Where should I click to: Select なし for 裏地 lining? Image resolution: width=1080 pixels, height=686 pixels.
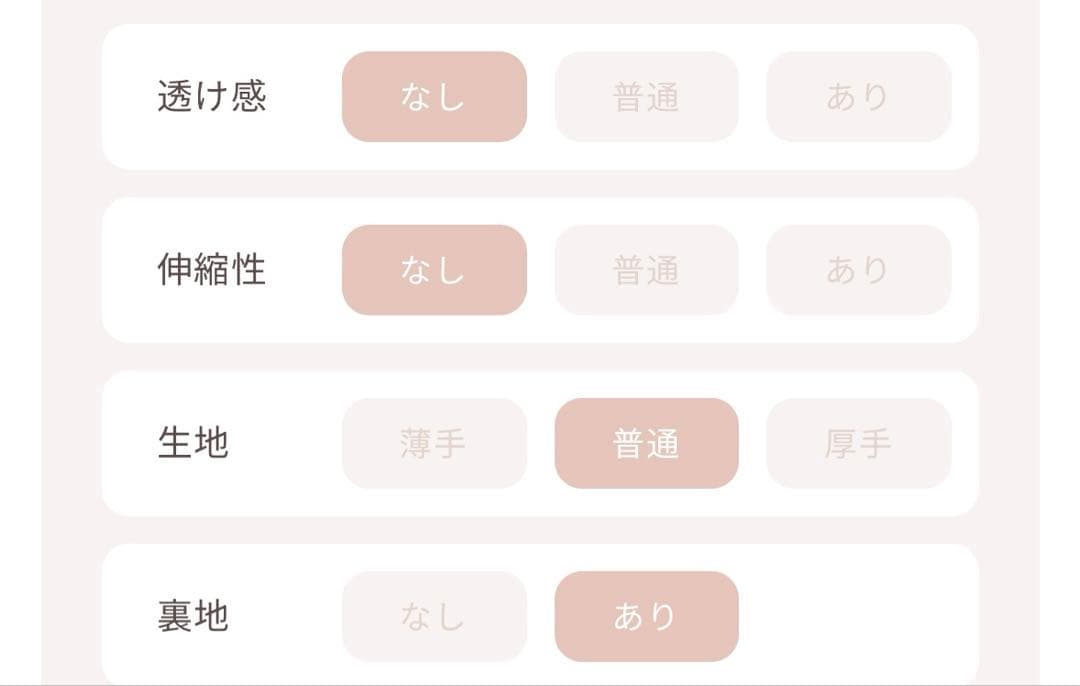(434, 616)
